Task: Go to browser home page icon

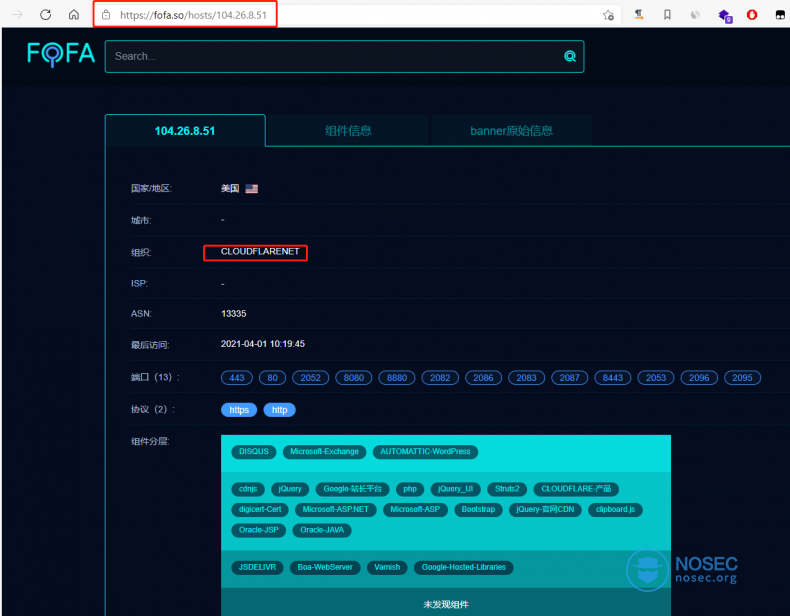Action: point(74,15)
